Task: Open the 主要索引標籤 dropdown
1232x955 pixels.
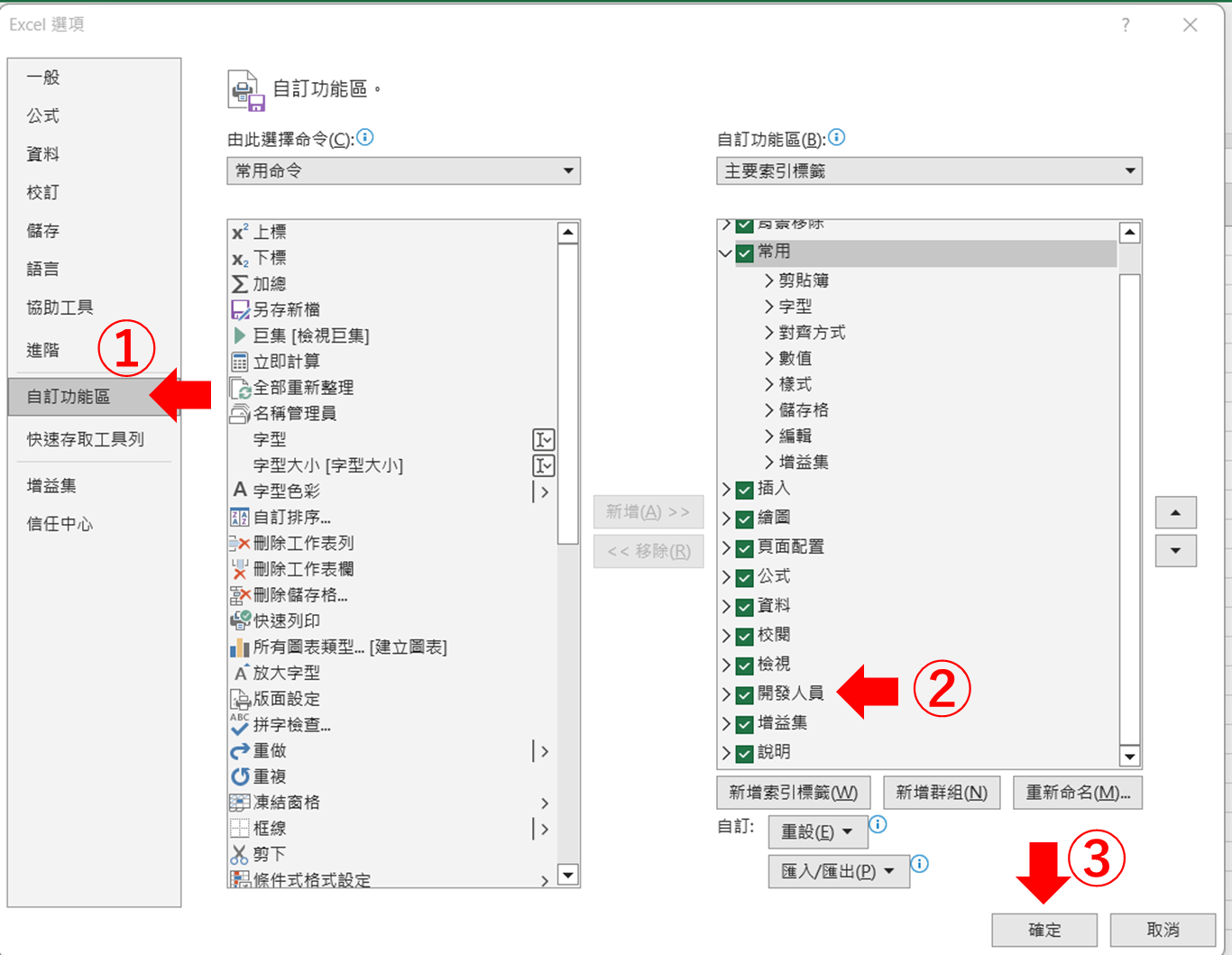Action: click(x=929, y=170)
